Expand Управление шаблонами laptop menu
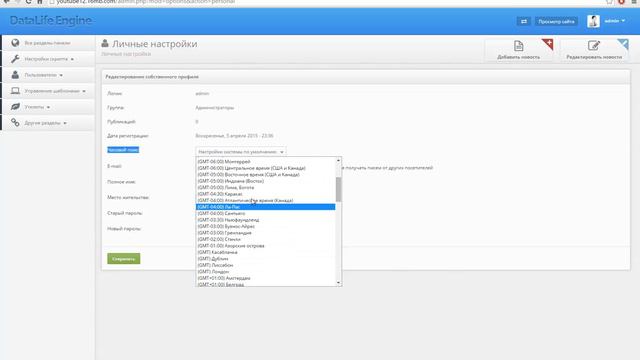The image size is (640, 360). point(48,91)
